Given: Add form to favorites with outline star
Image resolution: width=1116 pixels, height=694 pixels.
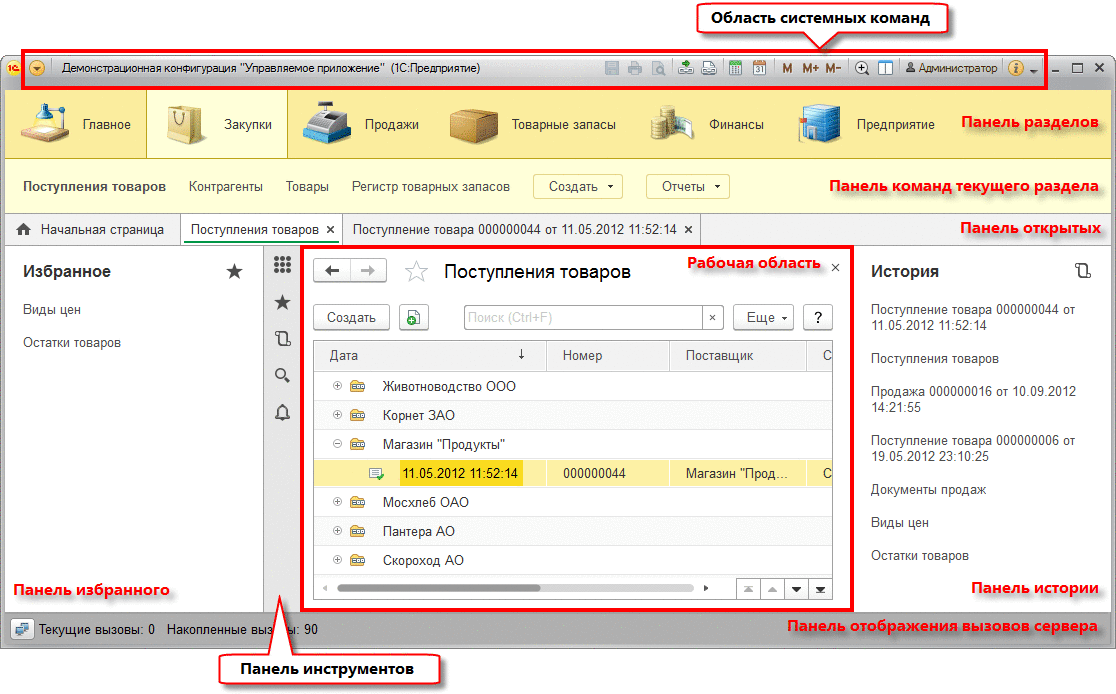Looking at the screenshot, I should click(x=416, y=271).
